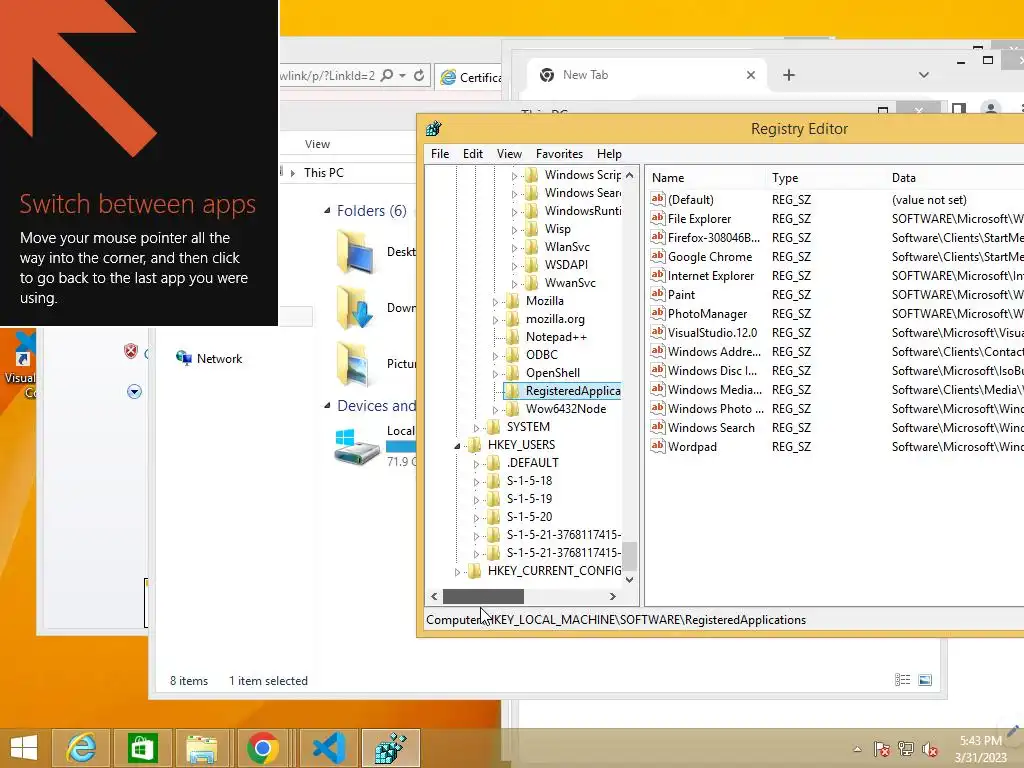Click This PC in the Explorer address bar
Image resolution: width=1024 pixels, height=768 pixels.
323,172
